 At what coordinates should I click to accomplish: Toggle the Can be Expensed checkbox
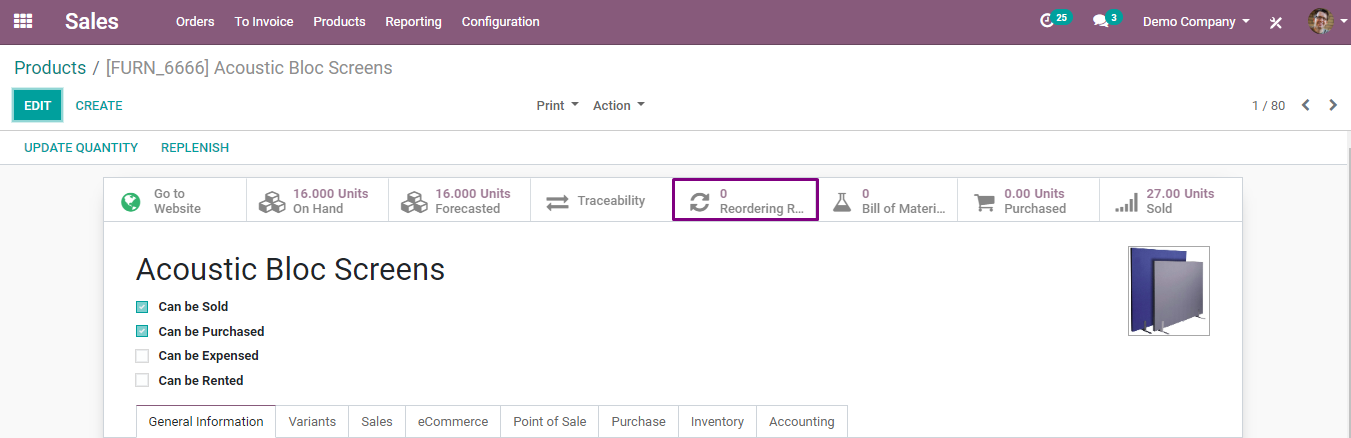142,356
